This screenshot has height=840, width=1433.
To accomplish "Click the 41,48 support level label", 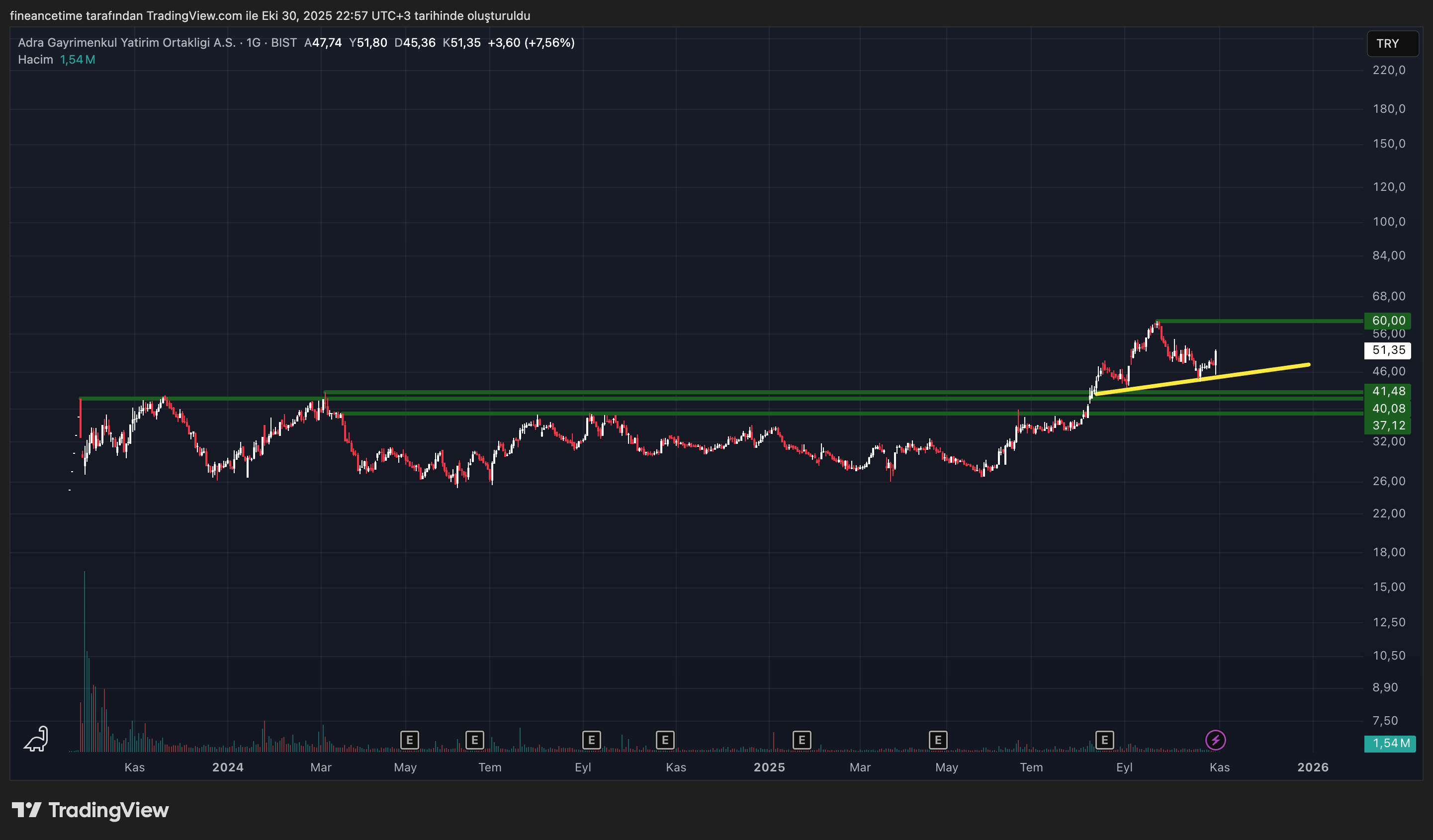I will (1388, 391).
